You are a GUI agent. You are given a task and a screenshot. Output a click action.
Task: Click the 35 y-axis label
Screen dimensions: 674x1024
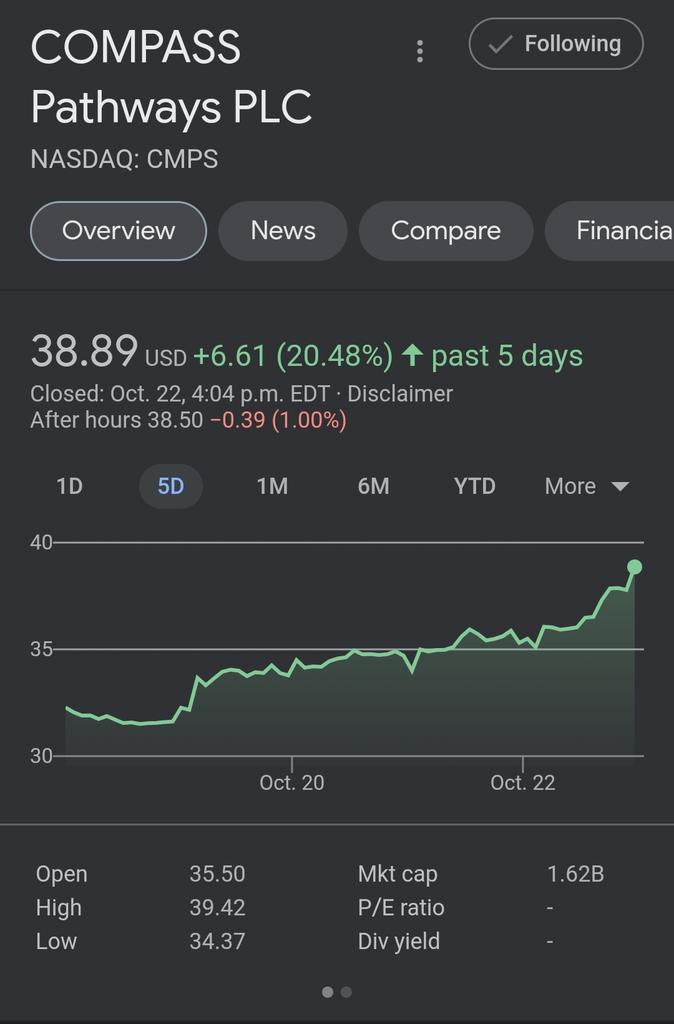tap(41, 649)
